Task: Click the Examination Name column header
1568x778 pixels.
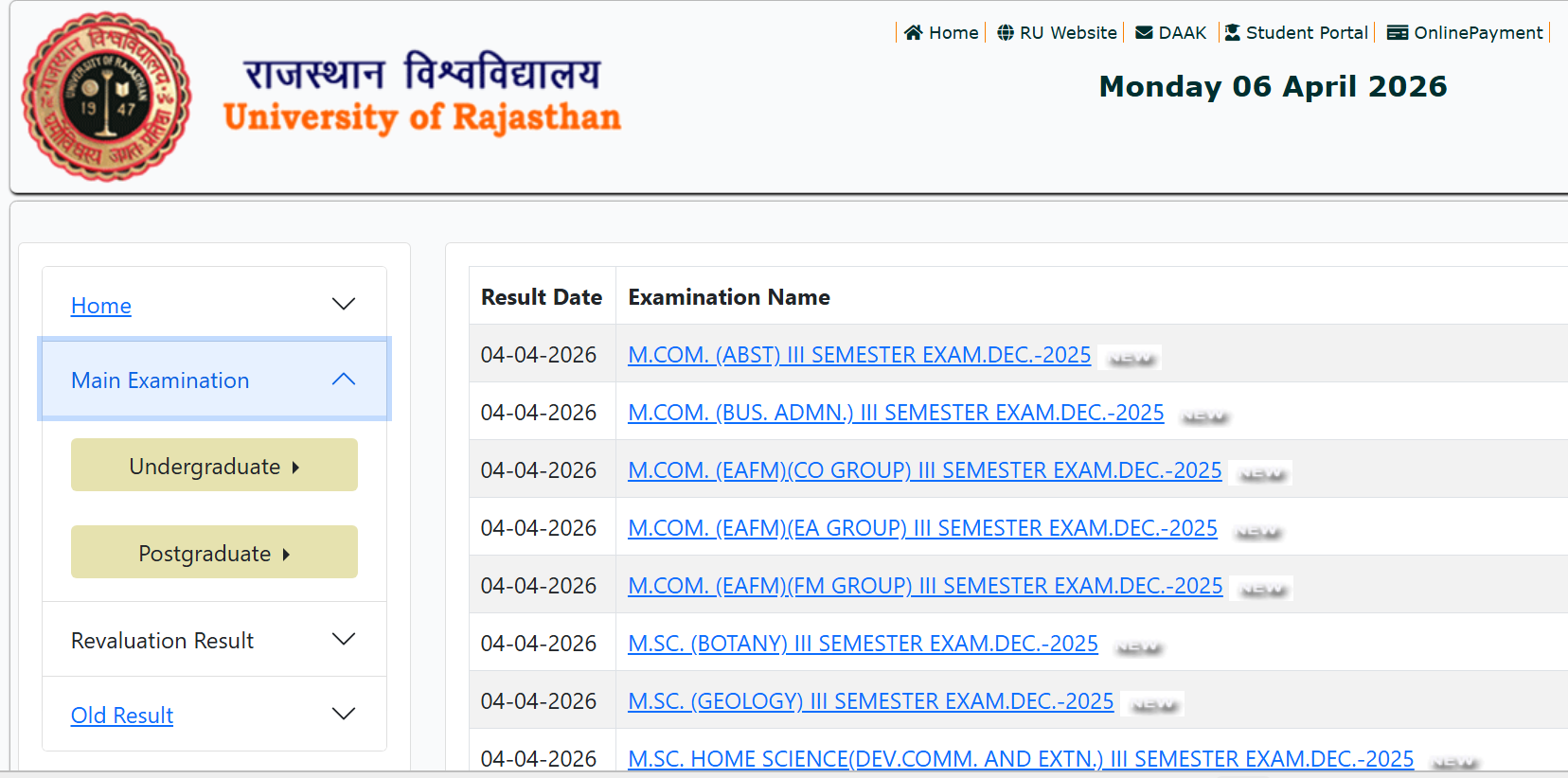Action: click(x=729, y=297)
